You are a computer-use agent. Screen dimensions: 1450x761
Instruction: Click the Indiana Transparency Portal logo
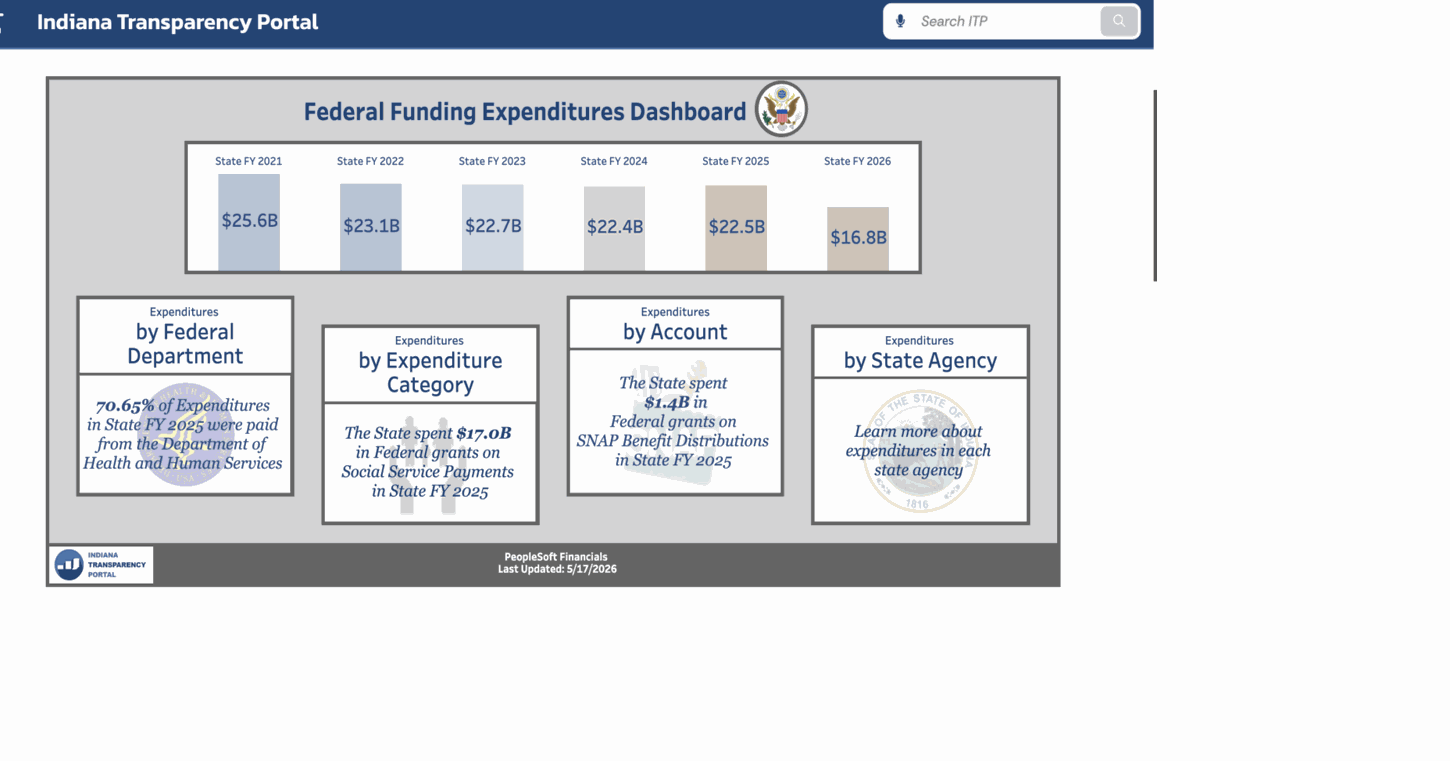coord(101,565)
